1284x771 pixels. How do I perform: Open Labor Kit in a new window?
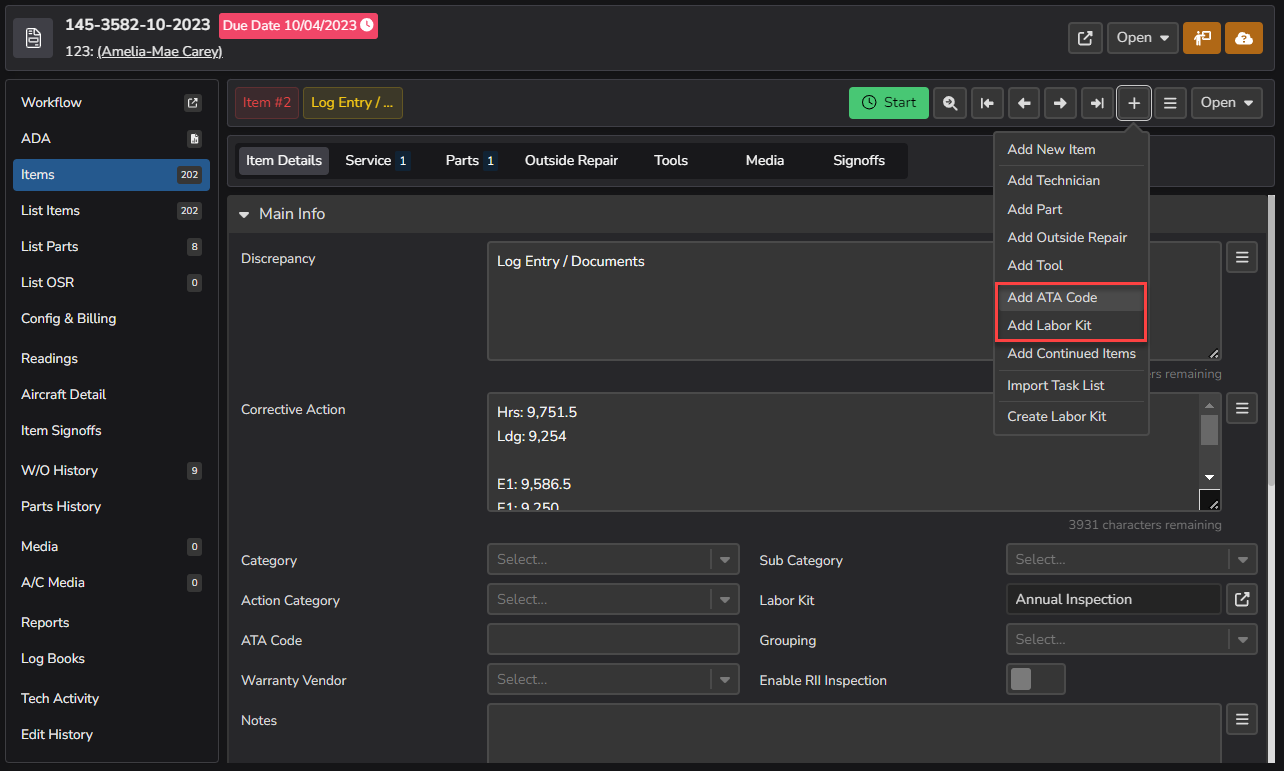1241,599
